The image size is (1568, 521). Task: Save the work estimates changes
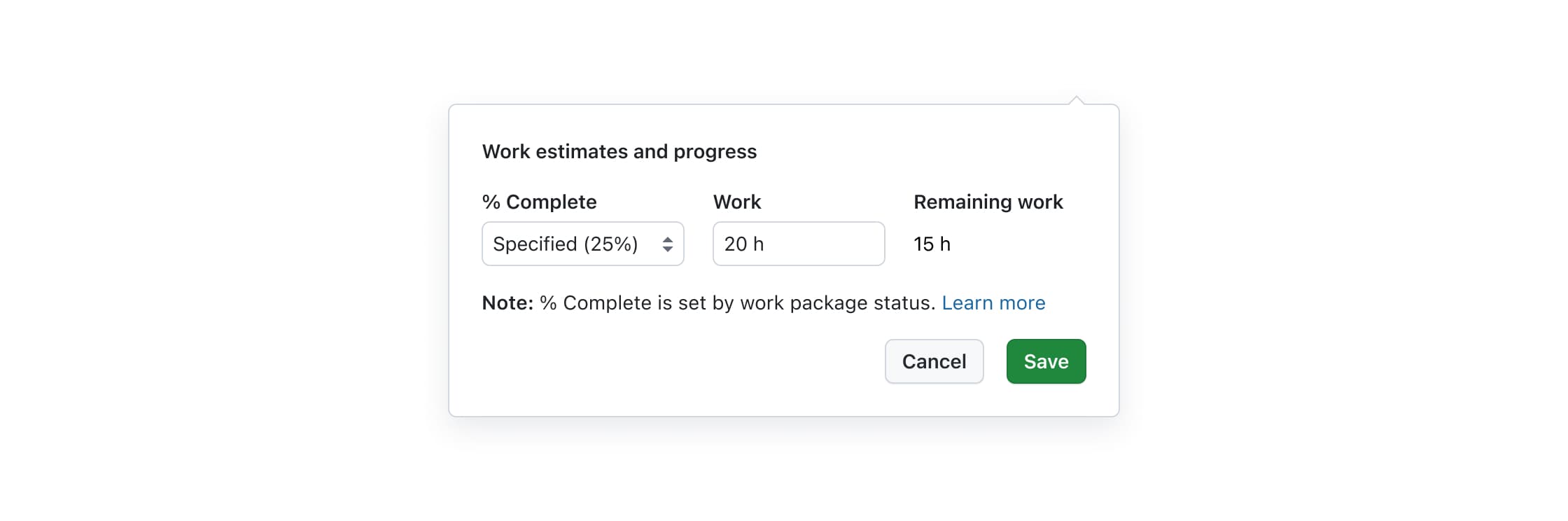click(x=1045, y=361)
